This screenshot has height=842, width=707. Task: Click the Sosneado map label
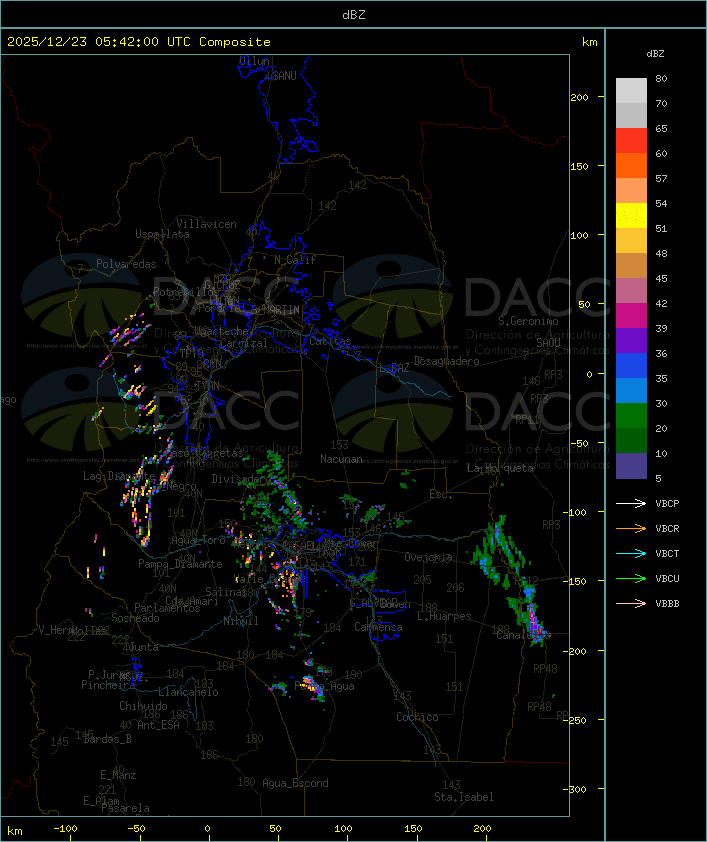coord(135,618)
